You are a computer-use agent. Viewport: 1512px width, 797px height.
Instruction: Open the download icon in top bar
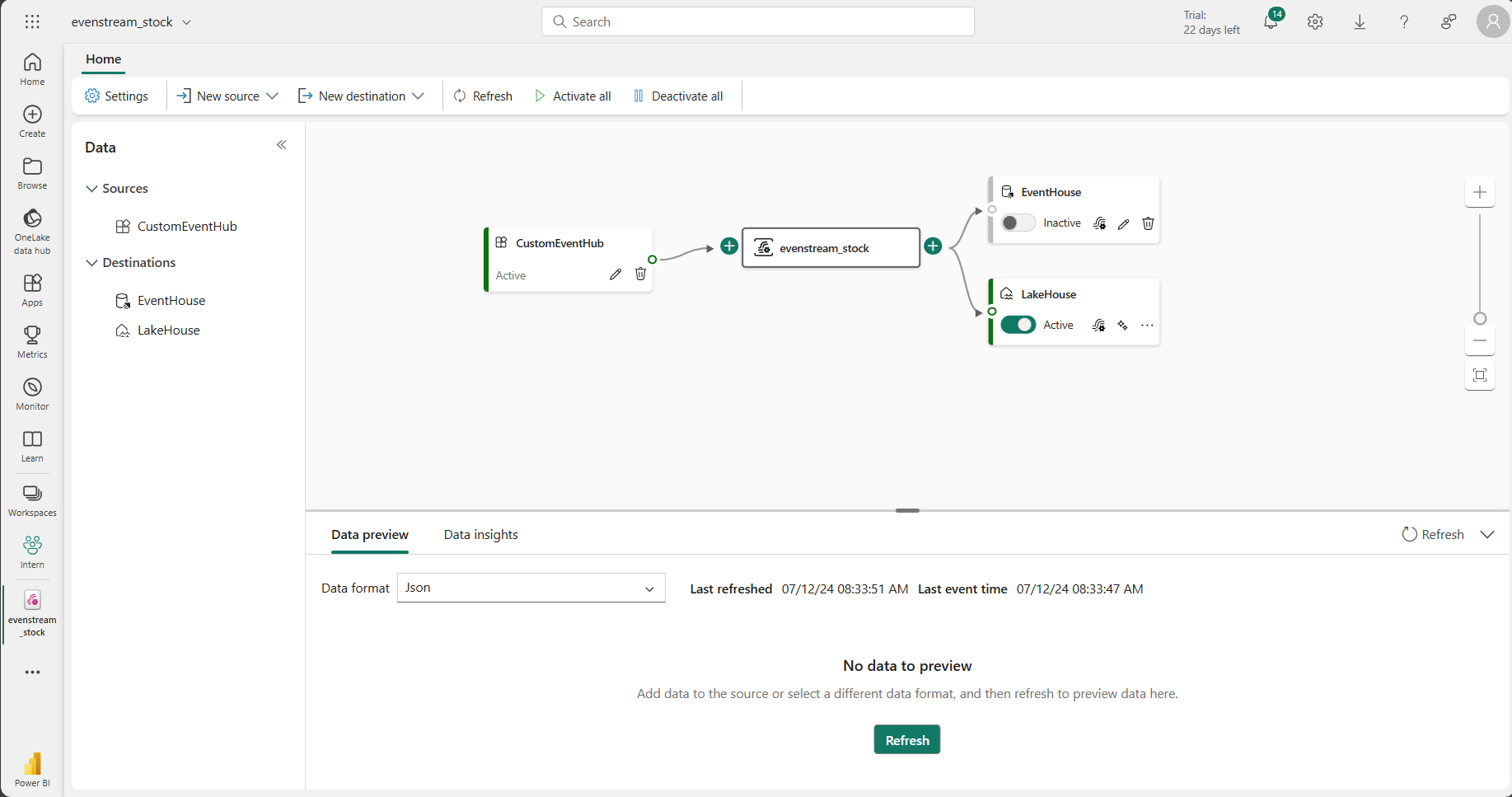[1360, 22]
